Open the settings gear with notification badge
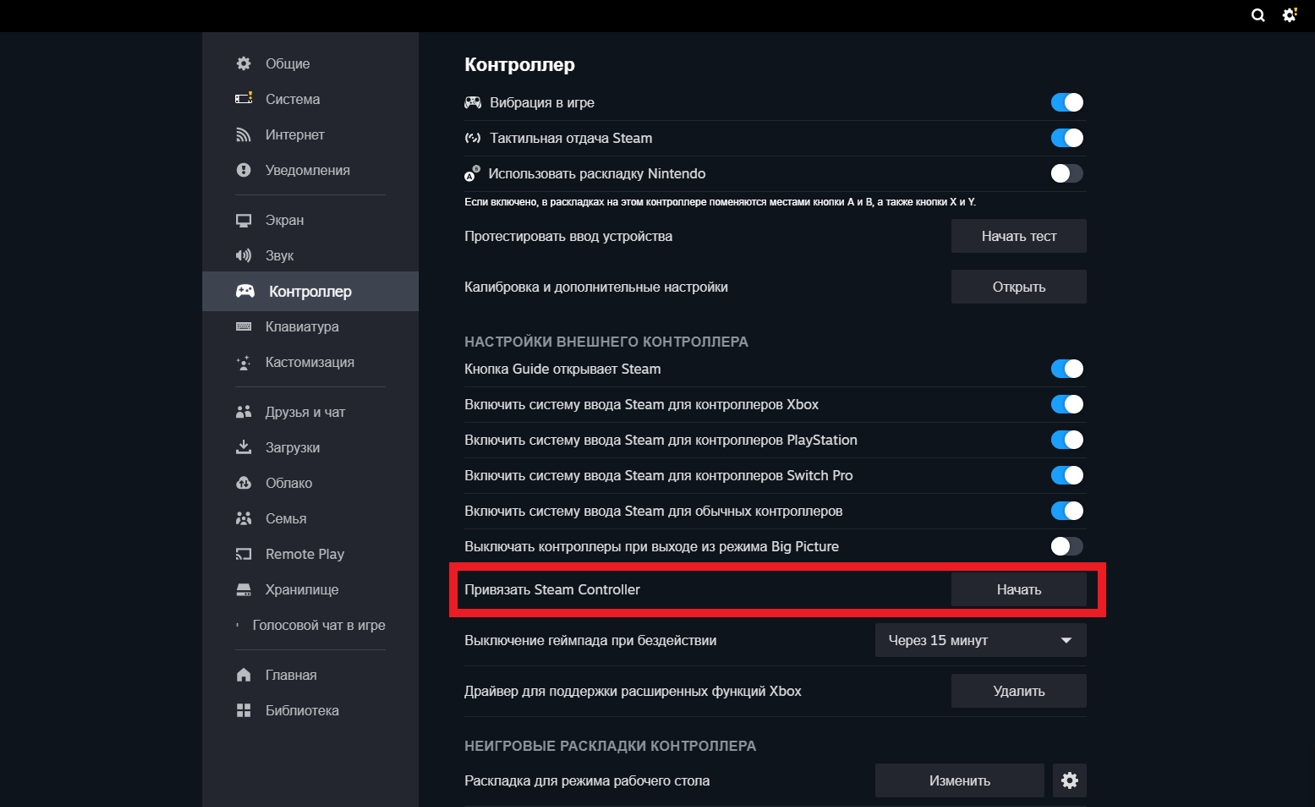The height and width of the screenshot is (807, 1315). tap(1290, 15)
